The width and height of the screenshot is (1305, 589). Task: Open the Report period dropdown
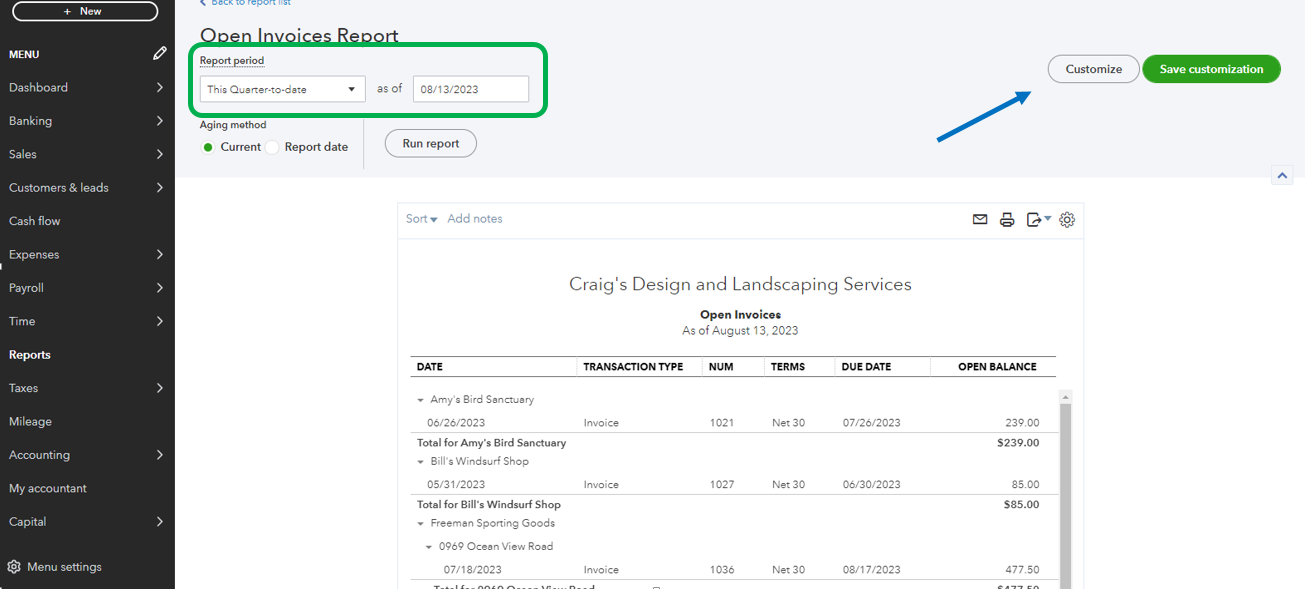282,89
